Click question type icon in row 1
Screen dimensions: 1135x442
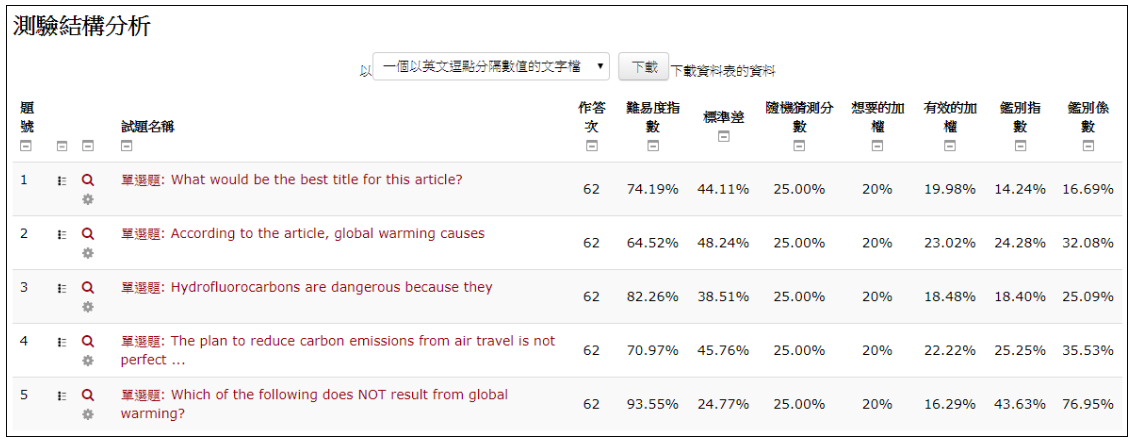point(62,181)
